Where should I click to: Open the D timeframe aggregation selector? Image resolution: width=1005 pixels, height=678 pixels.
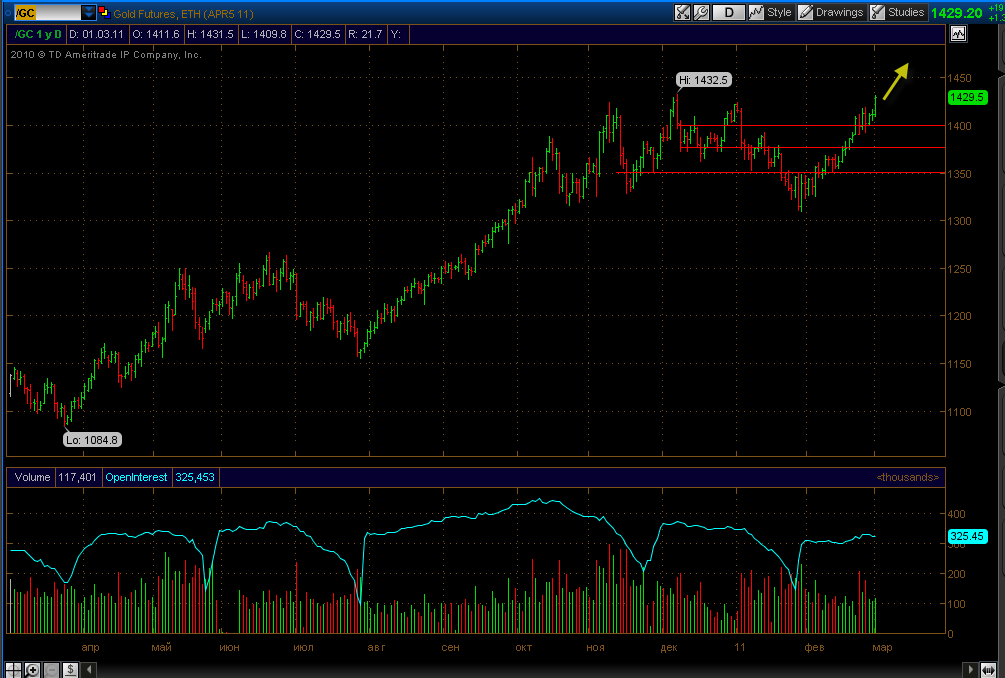click(x=729, y=12)
